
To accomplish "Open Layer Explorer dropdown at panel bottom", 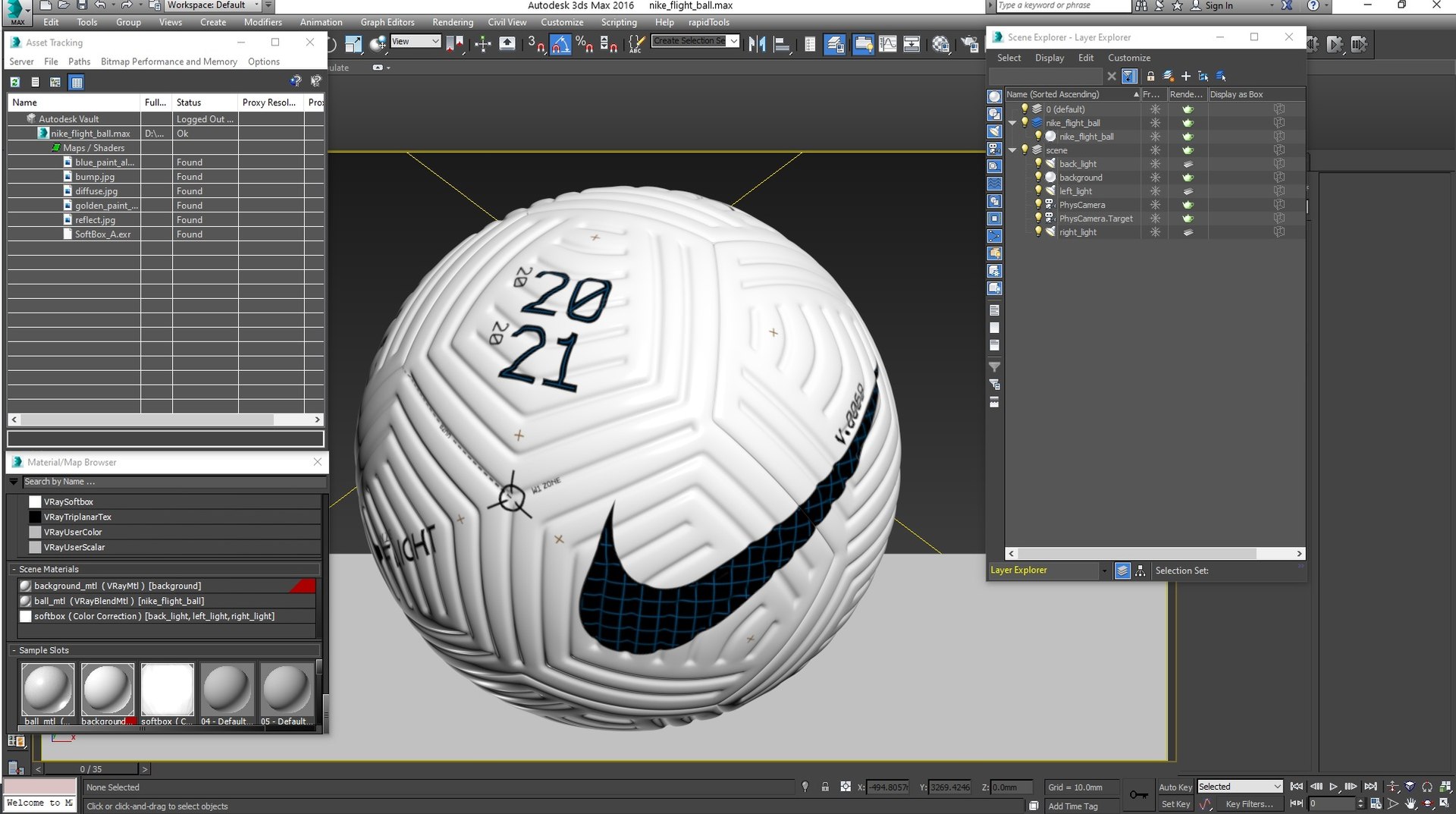I will click(1103, 570).
